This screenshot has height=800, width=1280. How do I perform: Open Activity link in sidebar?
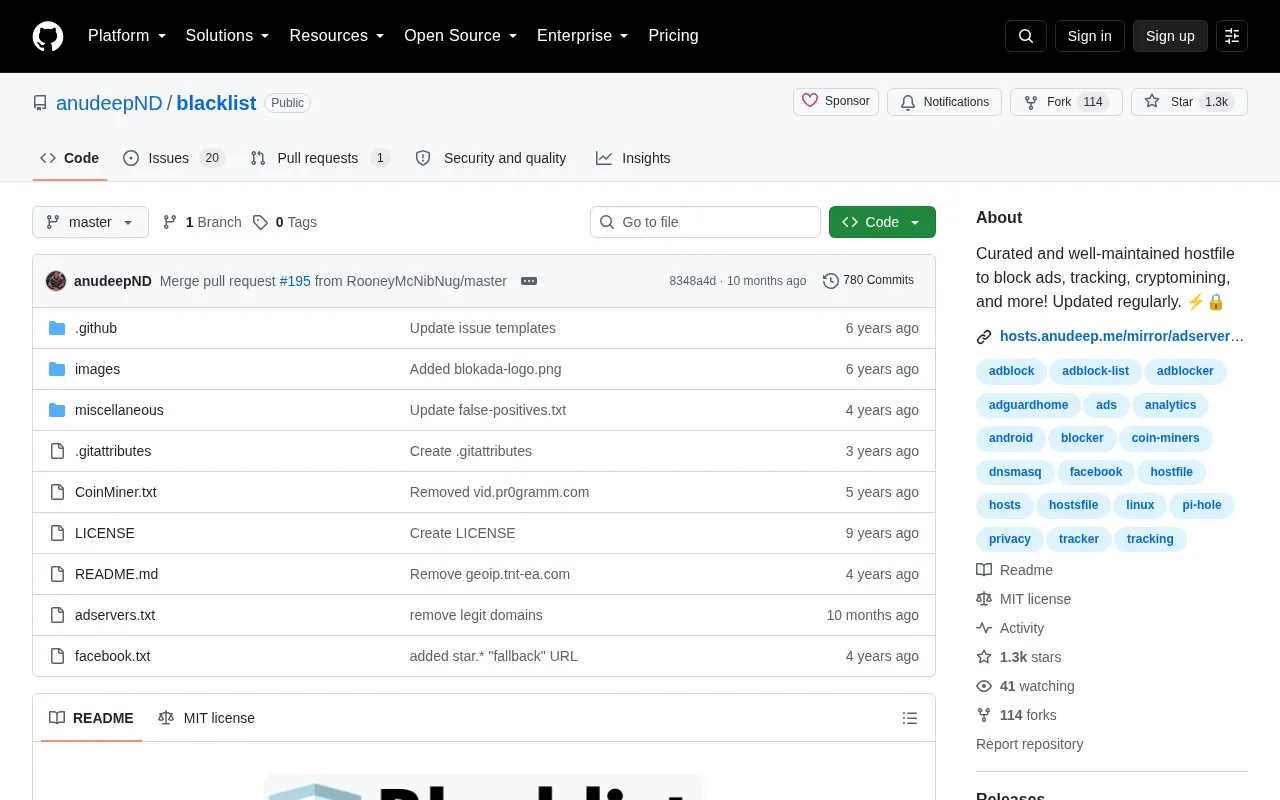1010,628
